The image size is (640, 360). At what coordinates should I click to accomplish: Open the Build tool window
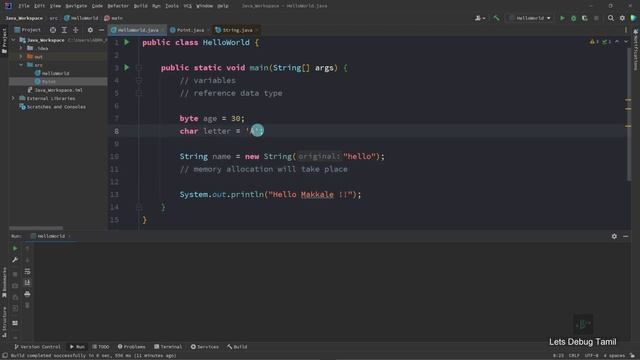coord(237,347)
